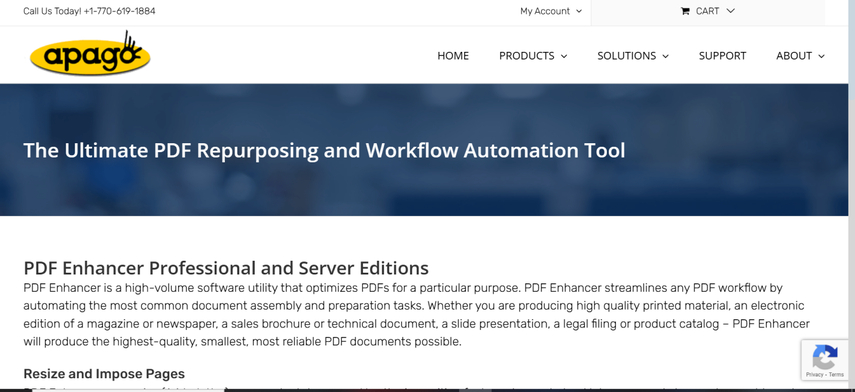The height and width of the screenshot is (392, 855).
Task: Click the 'Resize and Impose Pages' heading
Action: pos(104,373)
